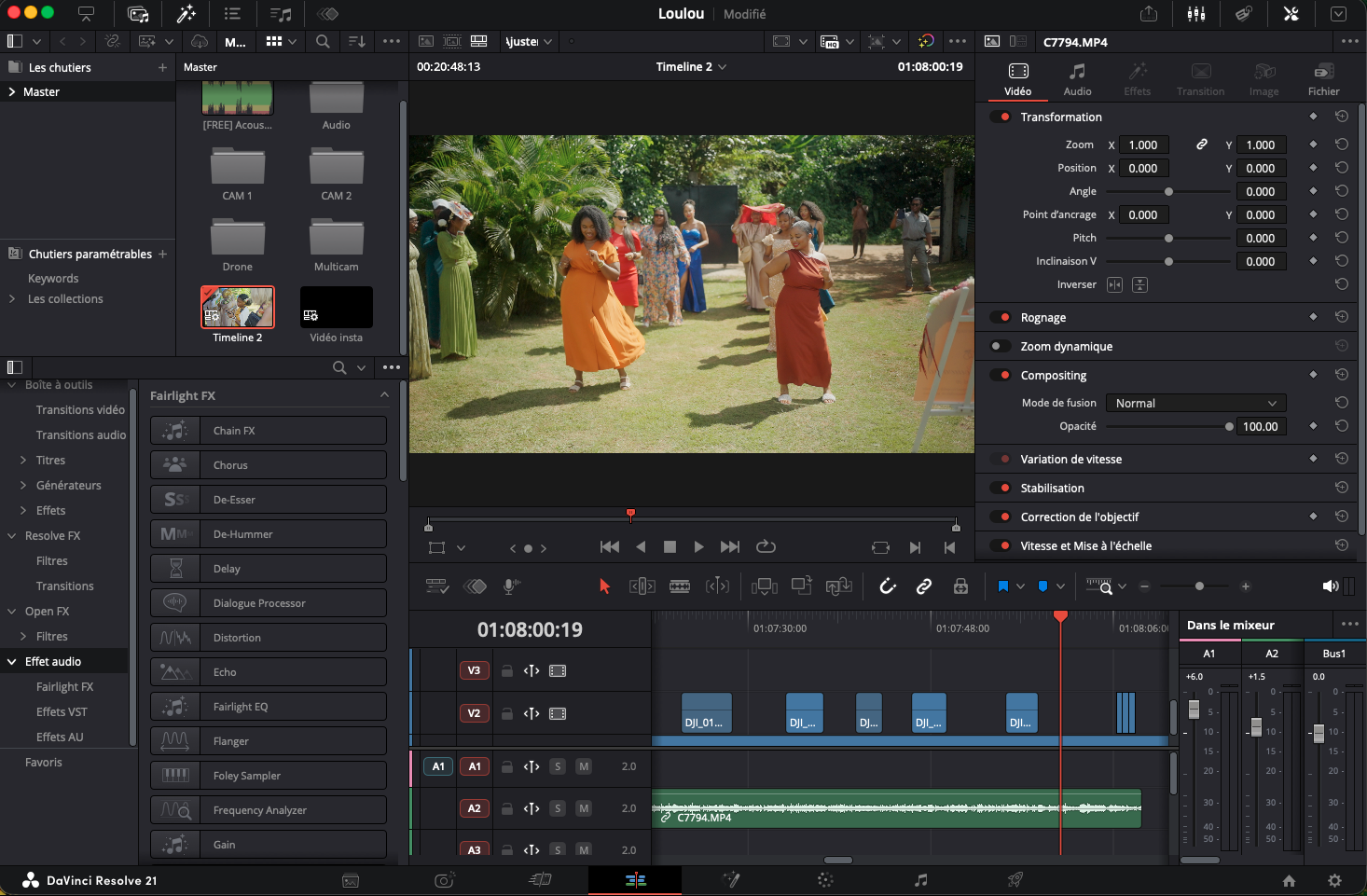Enable the Zoom dynamique toggle
This screenshot has width=1367, height=896.
click(x=1001, y=346)
